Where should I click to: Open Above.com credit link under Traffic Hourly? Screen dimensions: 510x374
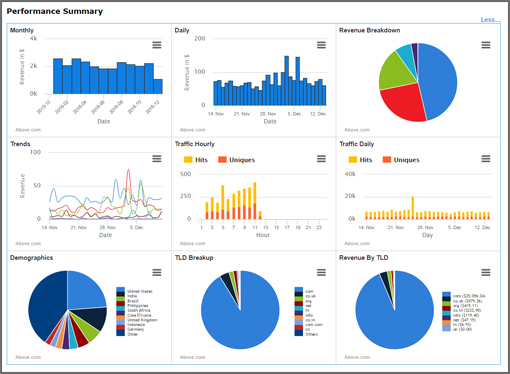tap(192, 243)
